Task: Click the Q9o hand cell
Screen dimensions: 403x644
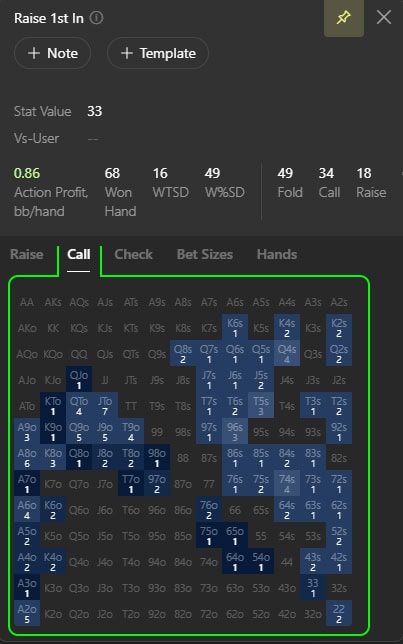Action: [x=79, y=432]
